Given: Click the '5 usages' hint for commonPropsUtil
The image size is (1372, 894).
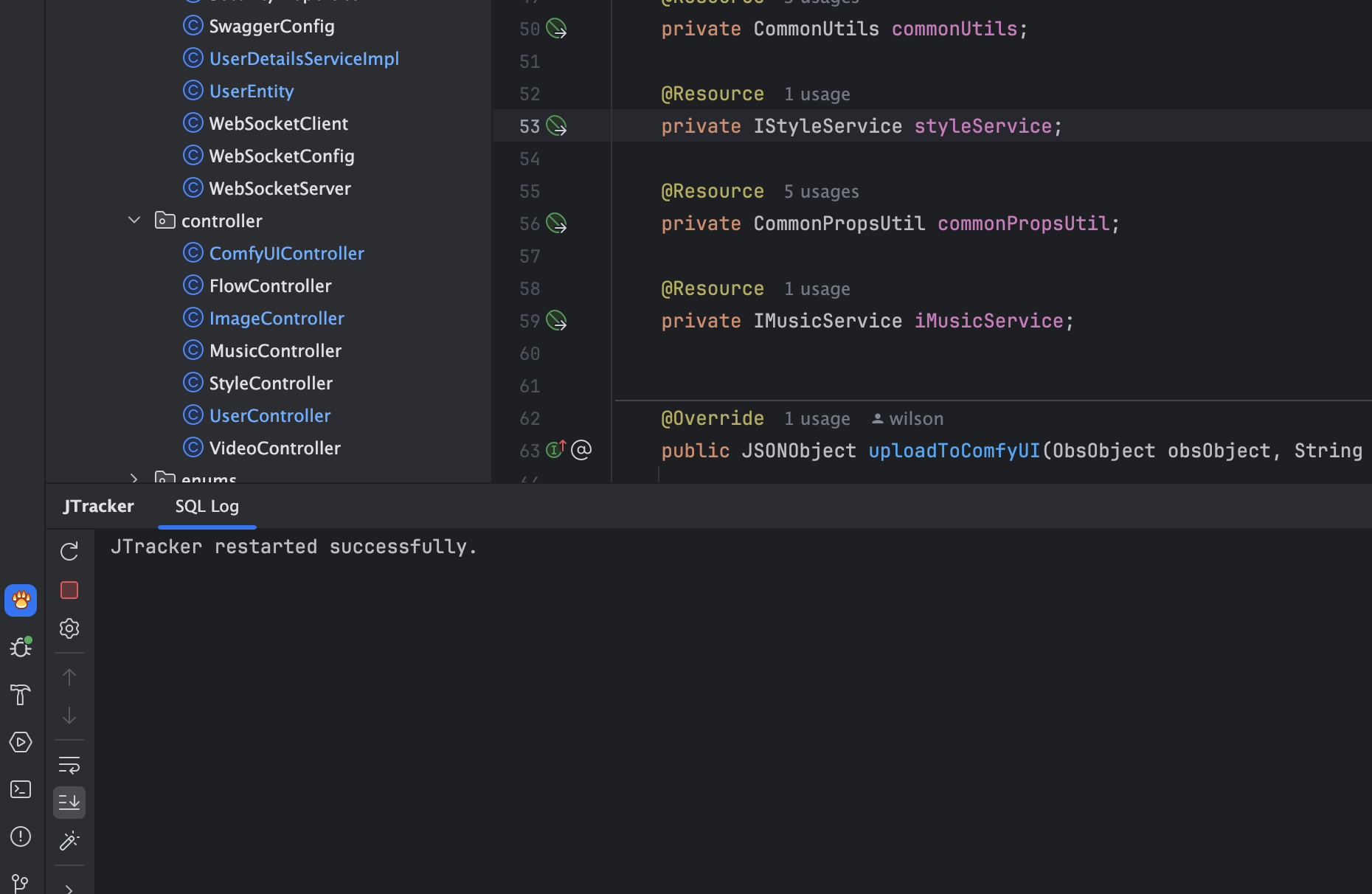Looking at the screenshot, I should (x=821, y=191).
